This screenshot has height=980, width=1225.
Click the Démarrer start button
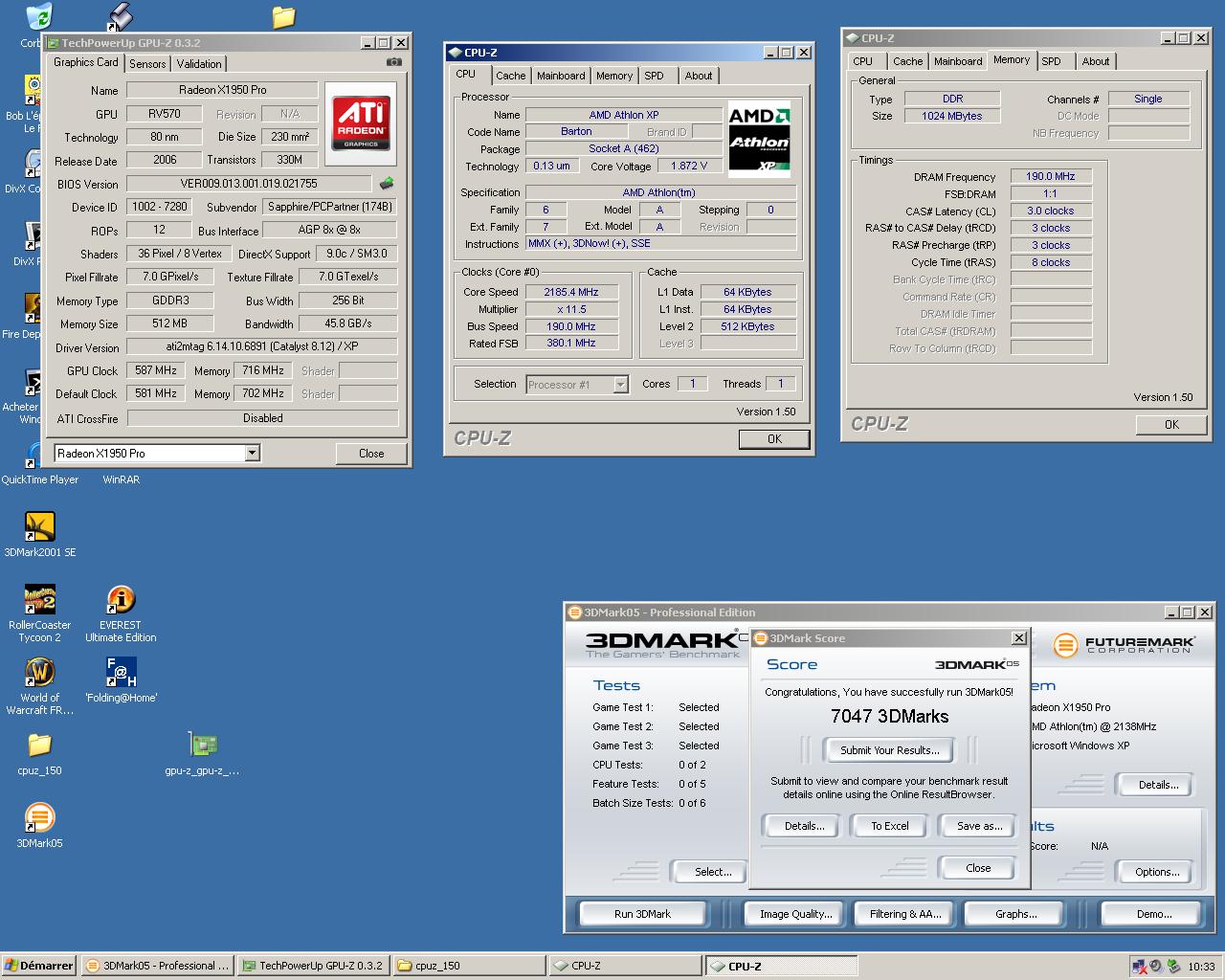(x=39, y=966)
